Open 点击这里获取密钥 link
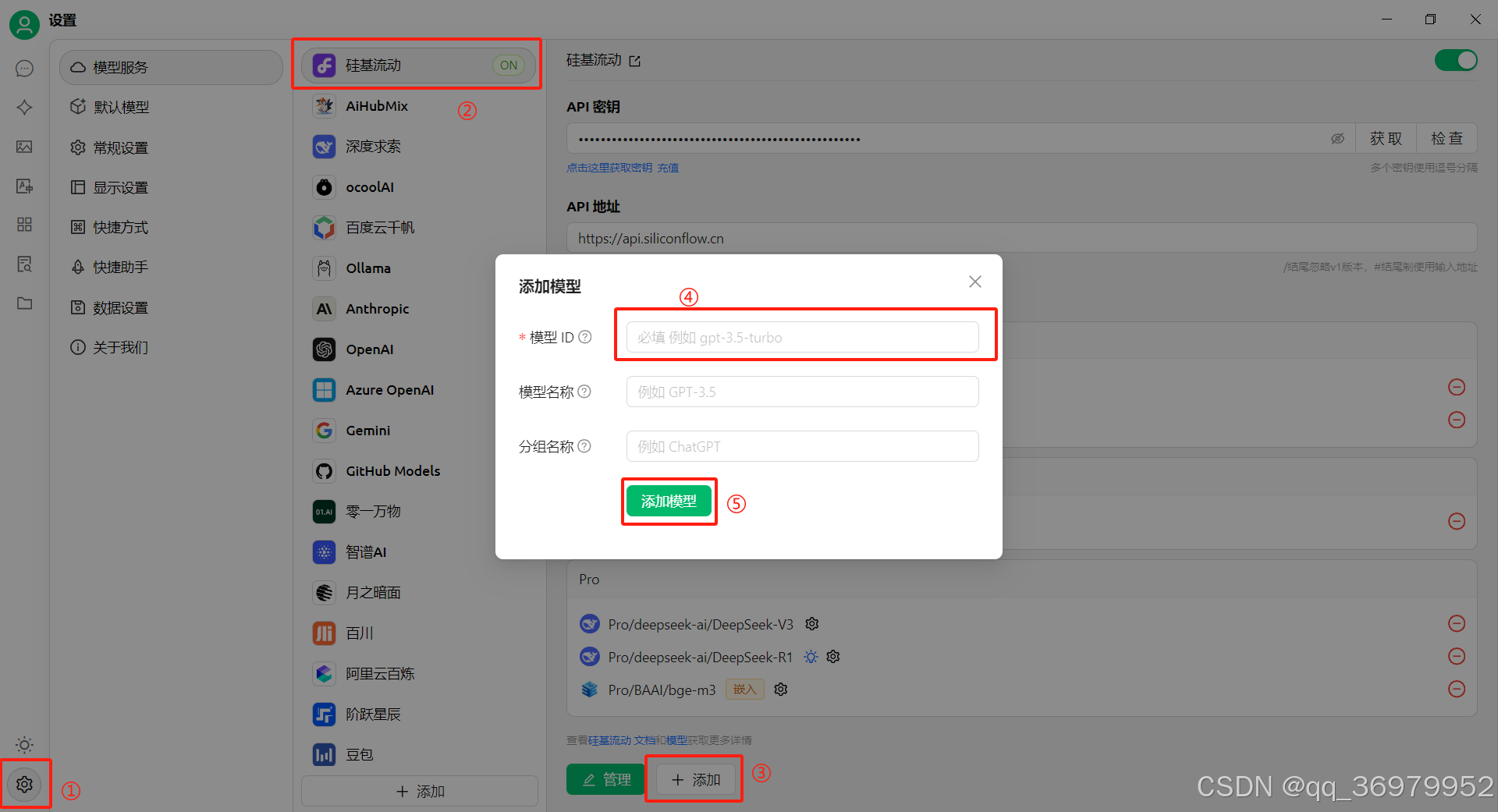Viewport: 1498px width, 812px height. point(609,168)
